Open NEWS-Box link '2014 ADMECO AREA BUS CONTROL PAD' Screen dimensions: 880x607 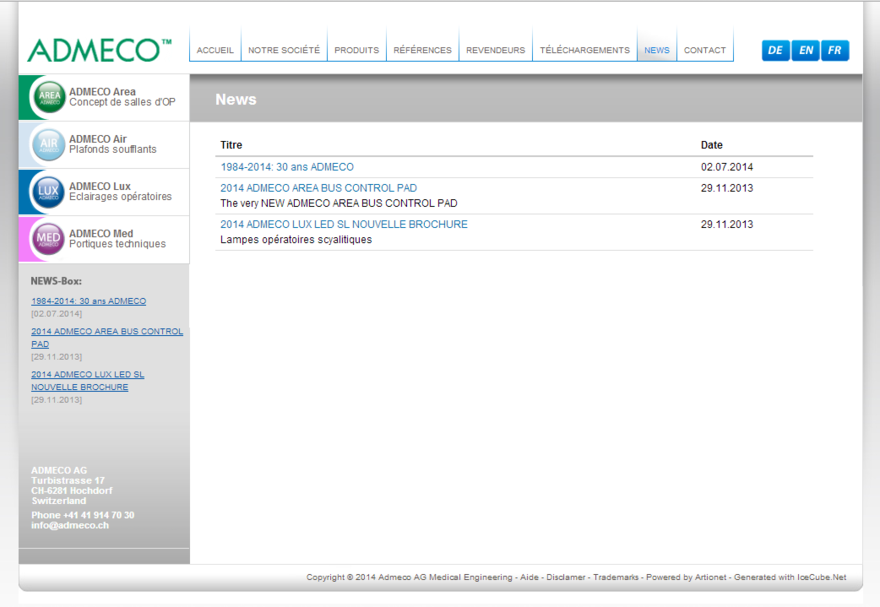point(107,338)
